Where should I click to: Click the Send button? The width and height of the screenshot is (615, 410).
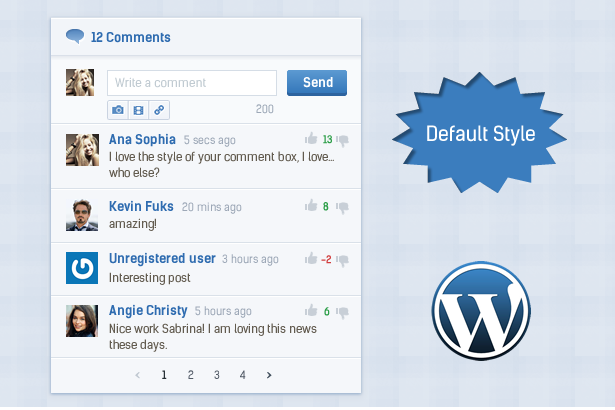coord(317,83)
